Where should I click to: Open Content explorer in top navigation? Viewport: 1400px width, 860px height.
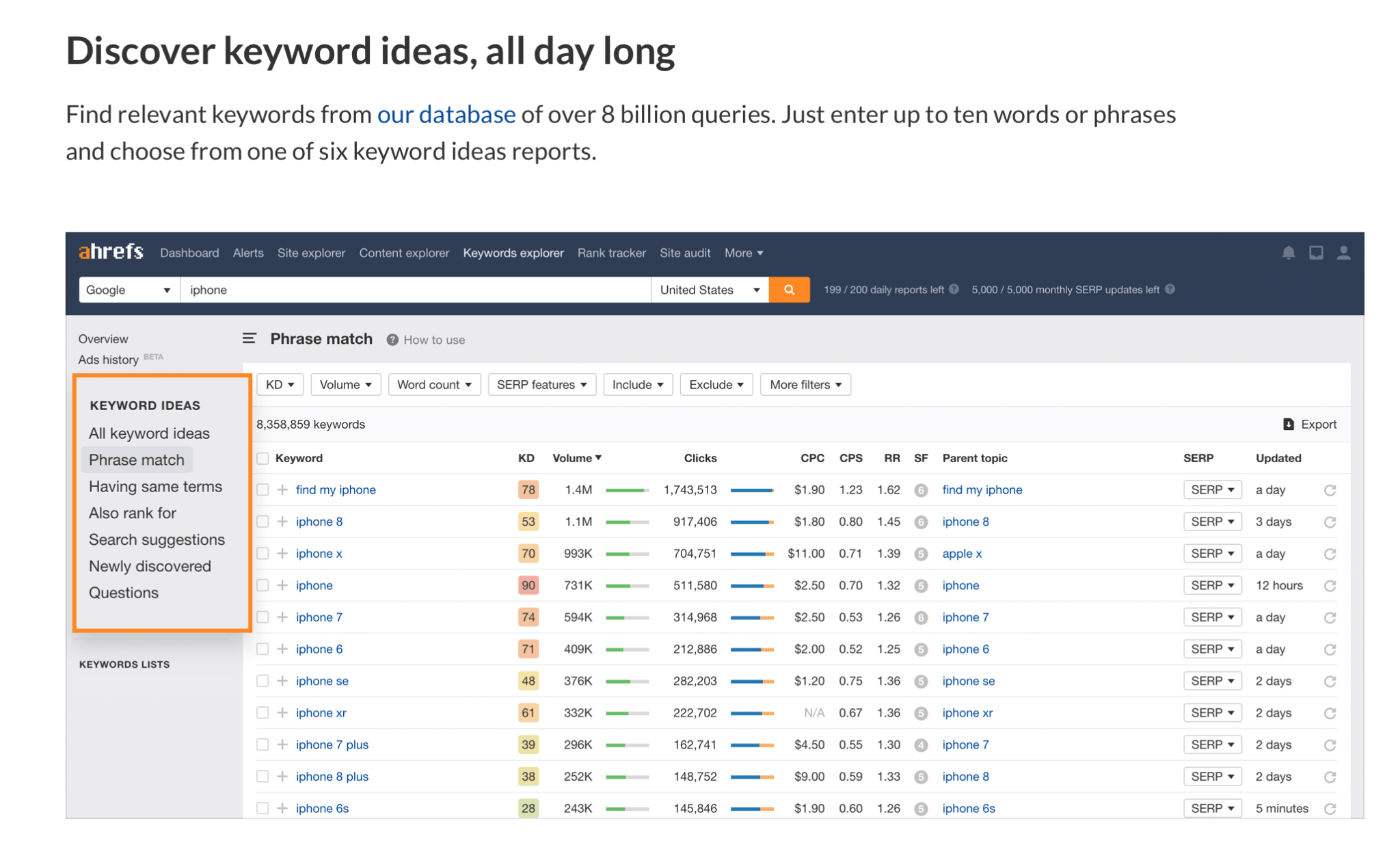(x=404, y=253)
